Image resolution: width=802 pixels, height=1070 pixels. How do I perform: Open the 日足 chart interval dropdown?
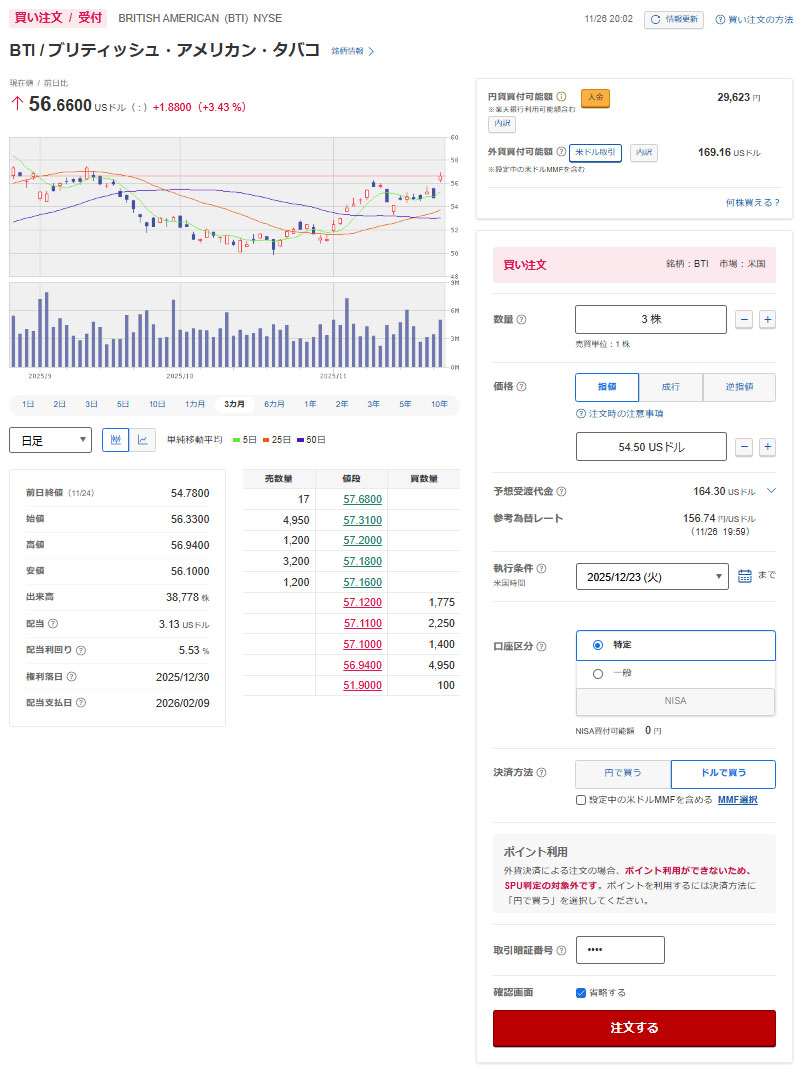[x=50, y=440]
